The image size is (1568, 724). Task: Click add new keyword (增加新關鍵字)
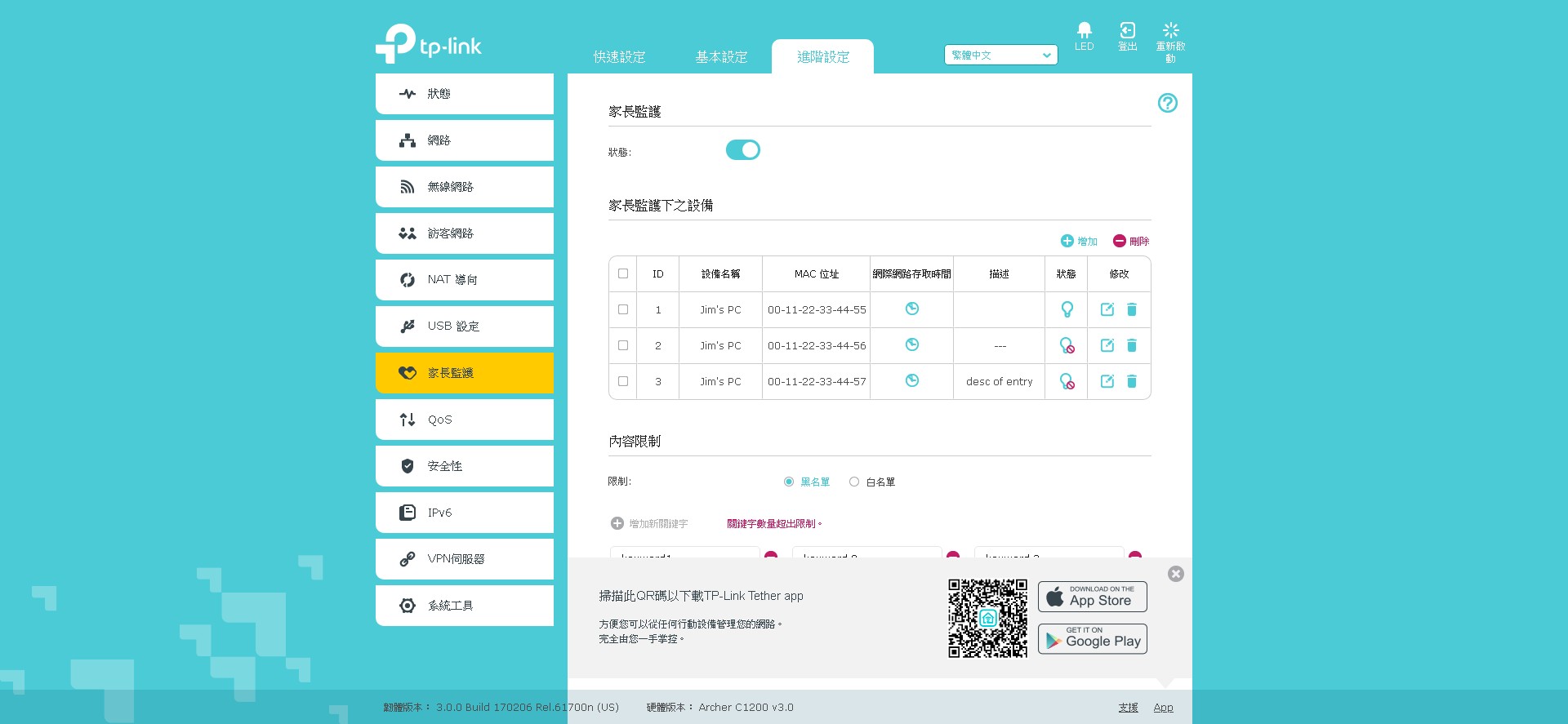coord(650,523)
